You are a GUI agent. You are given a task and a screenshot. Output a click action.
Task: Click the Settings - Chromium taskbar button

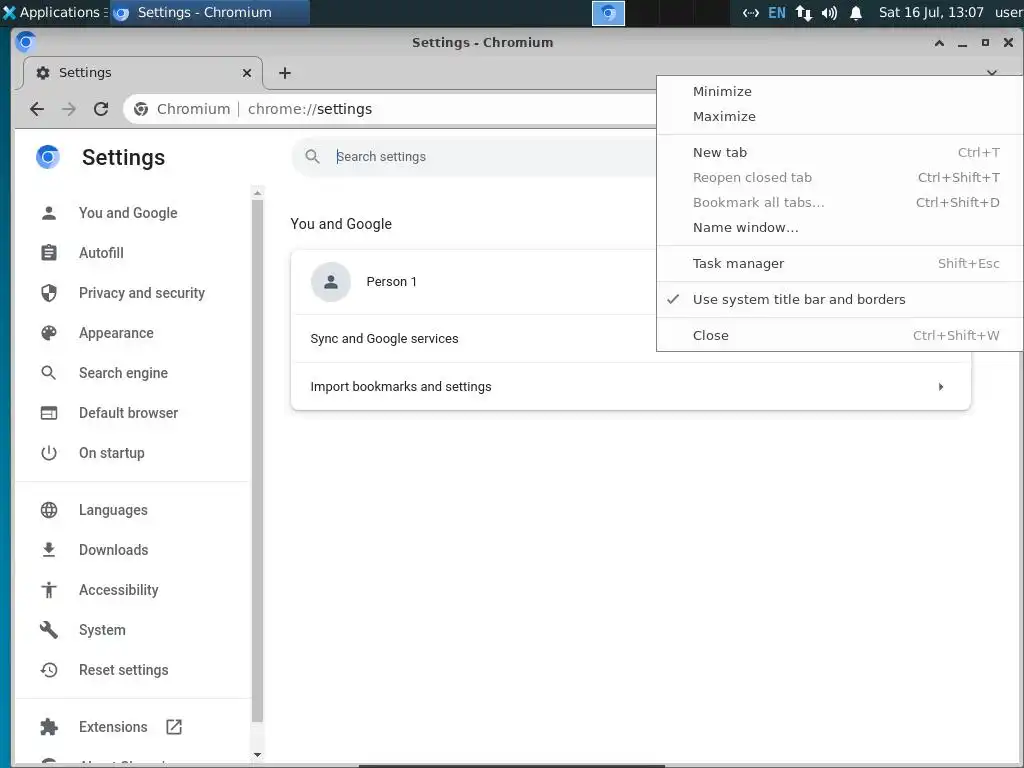(x=209, y=12)
